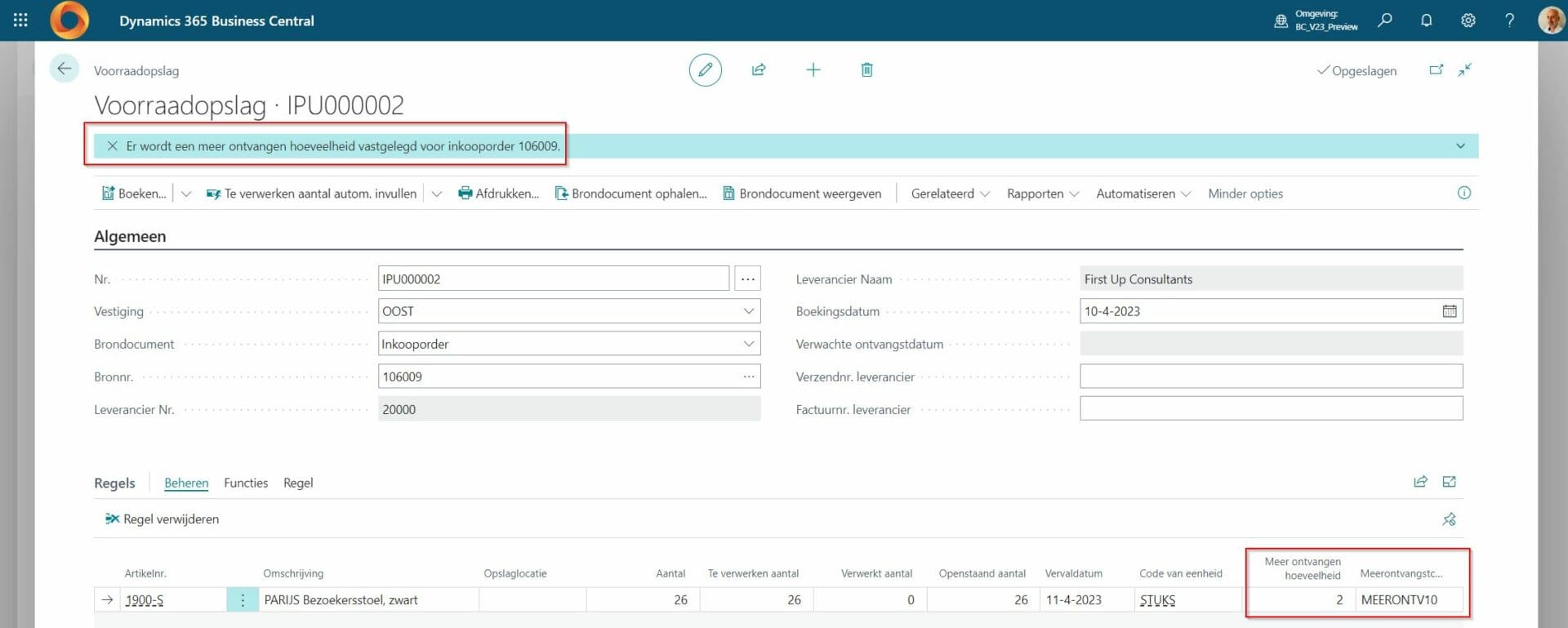This screenshot has height=628, width=1568.
Task: Expand the notification bar chevron
Action: point(1460,146)
